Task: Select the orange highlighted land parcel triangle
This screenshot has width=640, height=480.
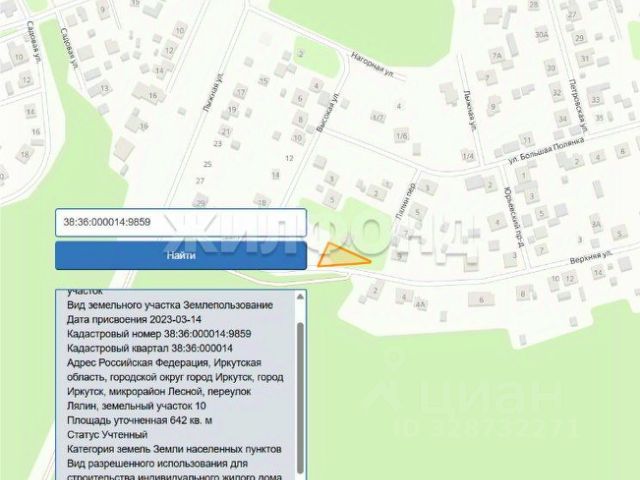Action: 341,257
